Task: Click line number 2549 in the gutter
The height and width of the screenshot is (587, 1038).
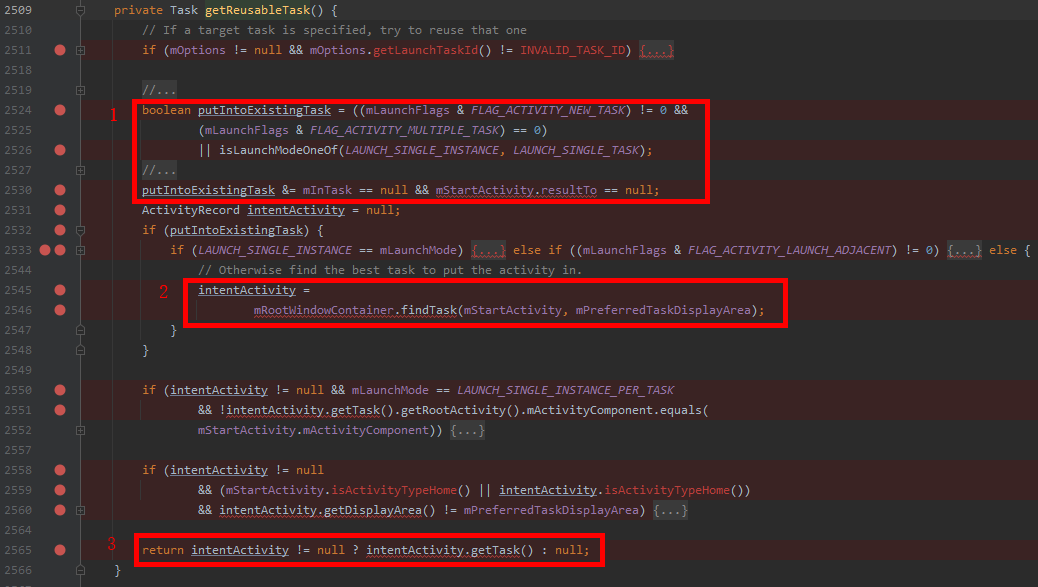Action: [18, 370]
